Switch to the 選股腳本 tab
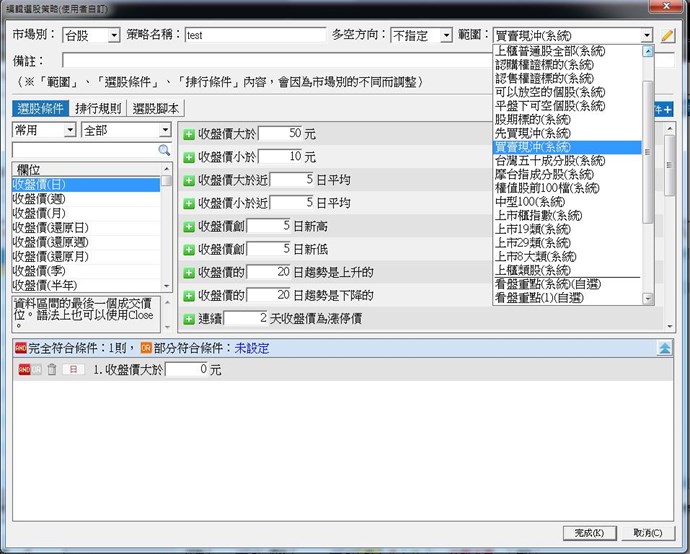This screenshot has height=554, width=690. [x=158, y=108]
